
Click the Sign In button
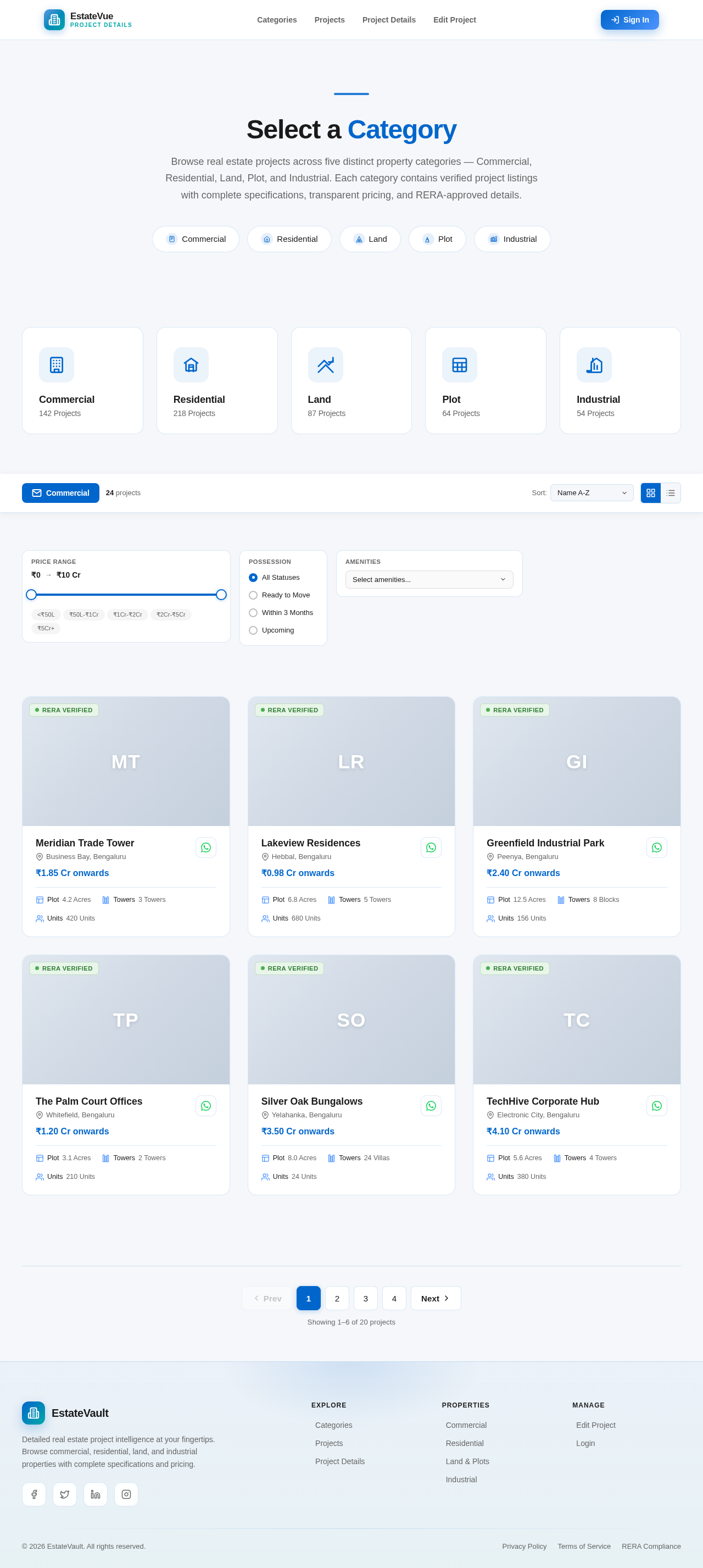pyautogui.click(x=629, y=19)
